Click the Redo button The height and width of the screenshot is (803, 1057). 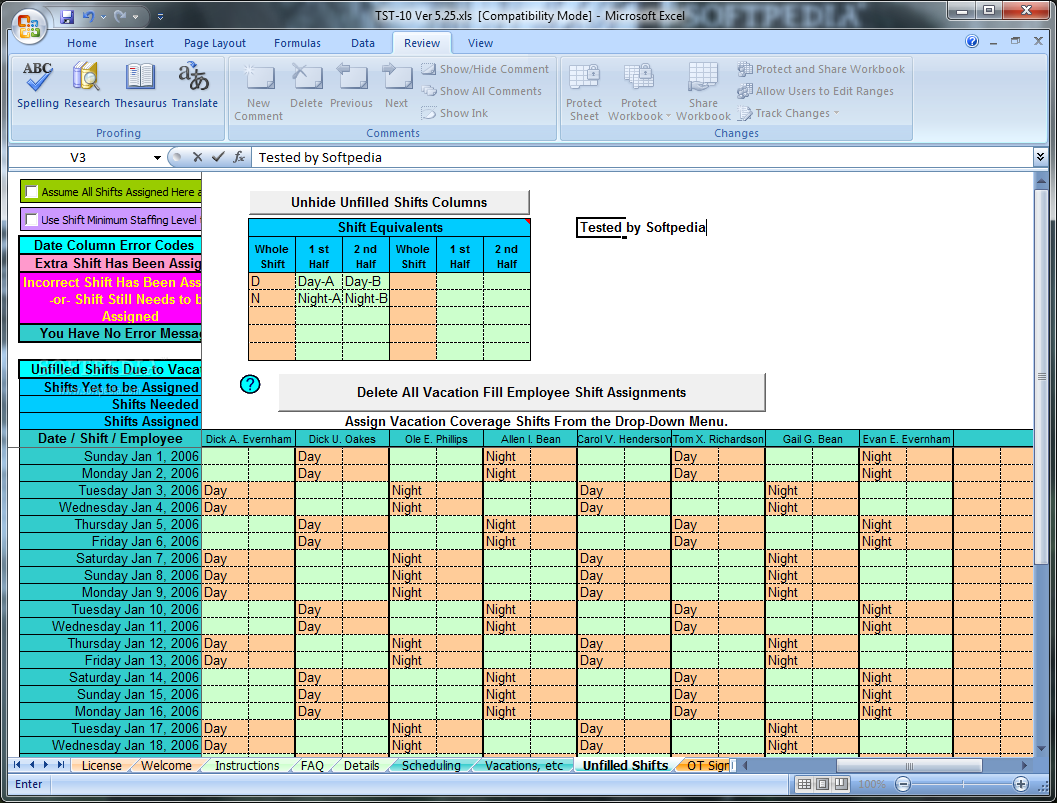(x=120, y=16)
